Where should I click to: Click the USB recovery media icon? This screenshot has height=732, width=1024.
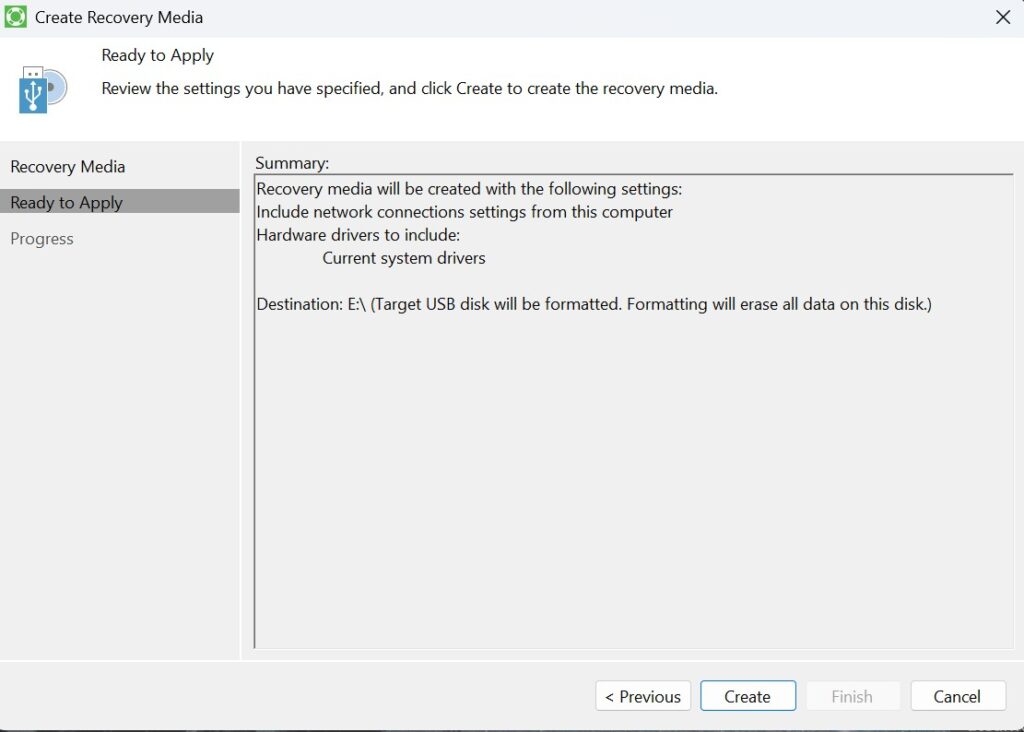coord(42,89)
